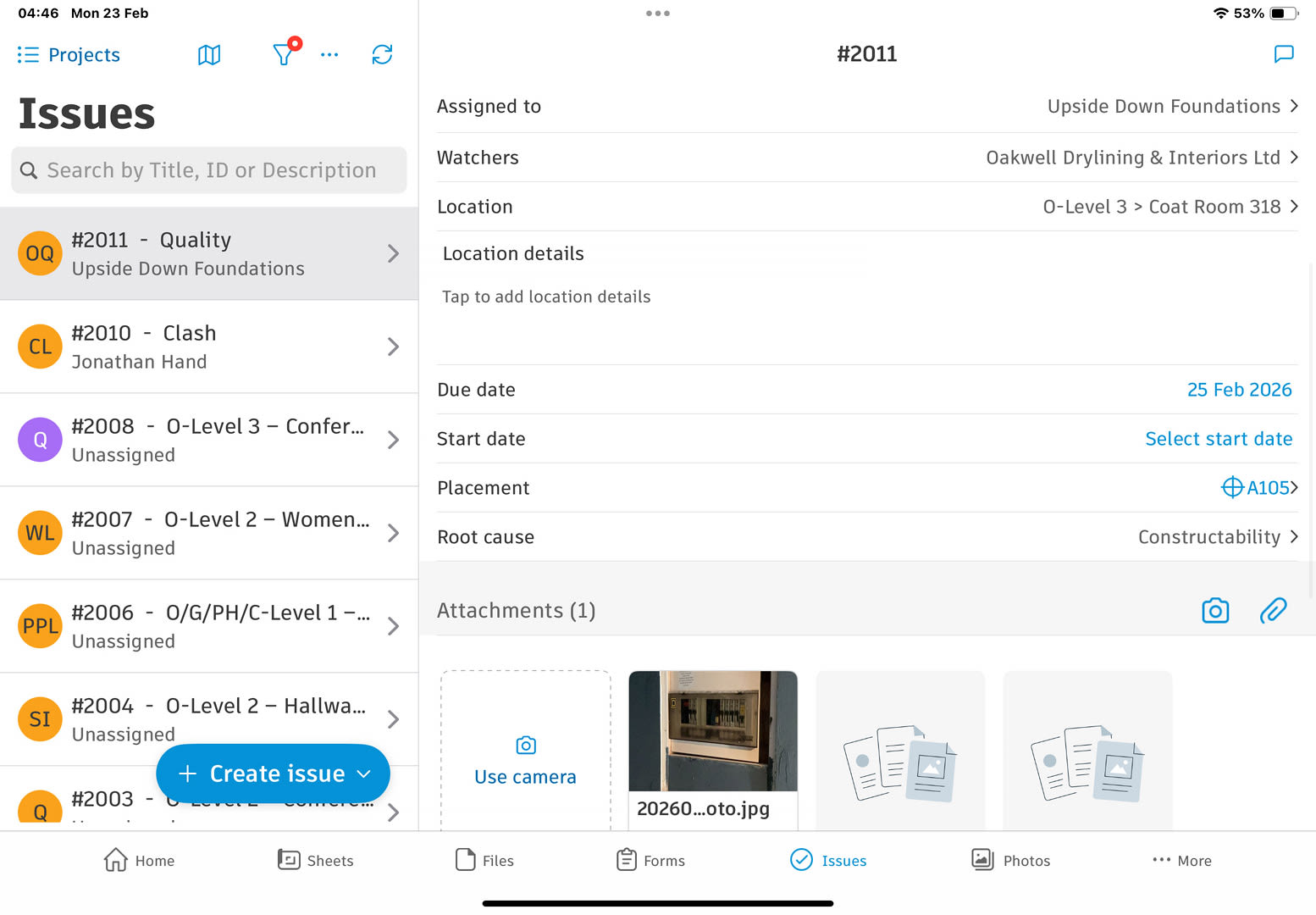Image resolution: width=1316 pixels, height=915 pixels.
Task: Tap the battery indicator in status bar
Action: pyautogui.click(x=1283, y=14)
